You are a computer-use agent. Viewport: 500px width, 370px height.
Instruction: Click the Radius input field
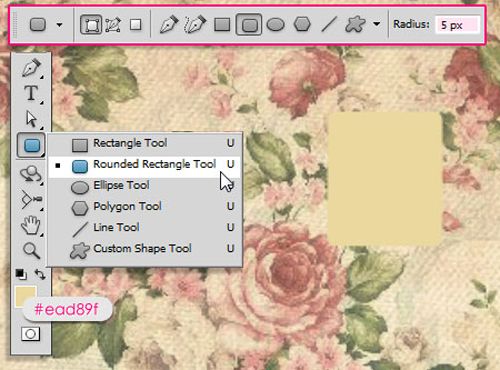pos(457,25)
